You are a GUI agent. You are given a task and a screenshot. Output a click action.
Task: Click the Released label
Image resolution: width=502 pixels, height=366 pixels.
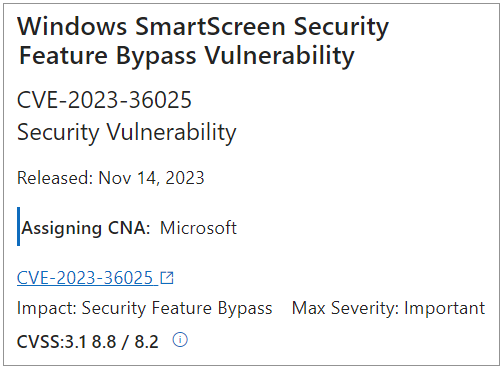click(x=55, y=178)
